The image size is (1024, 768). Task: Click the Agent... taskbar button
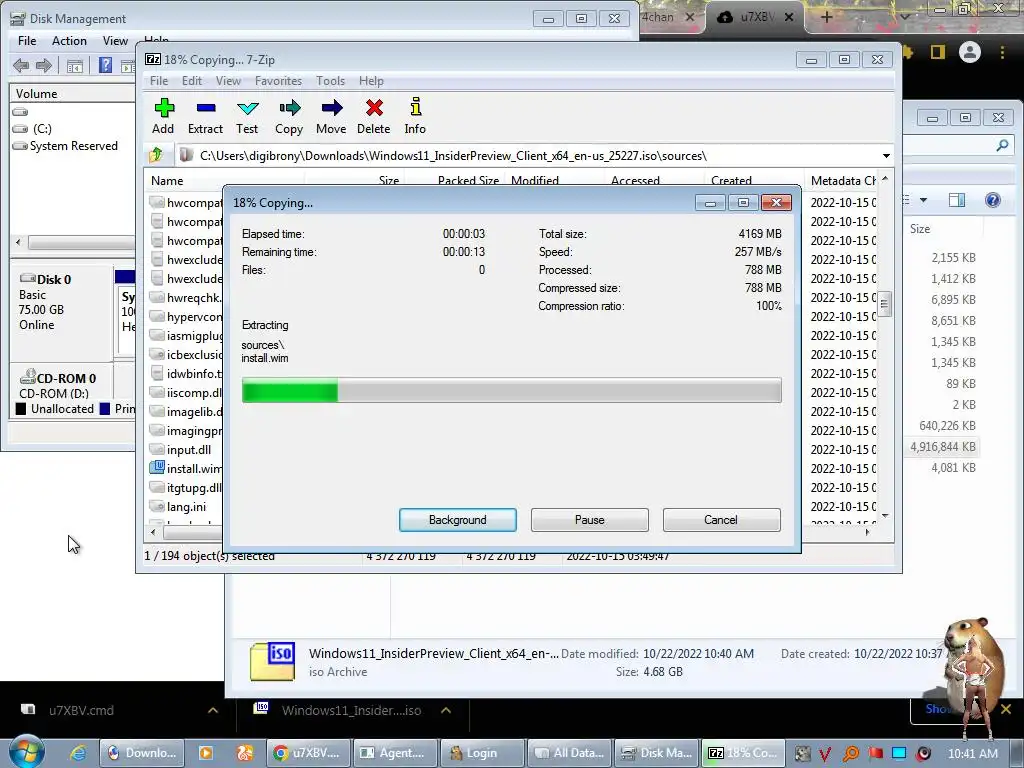tap(395, 753)
